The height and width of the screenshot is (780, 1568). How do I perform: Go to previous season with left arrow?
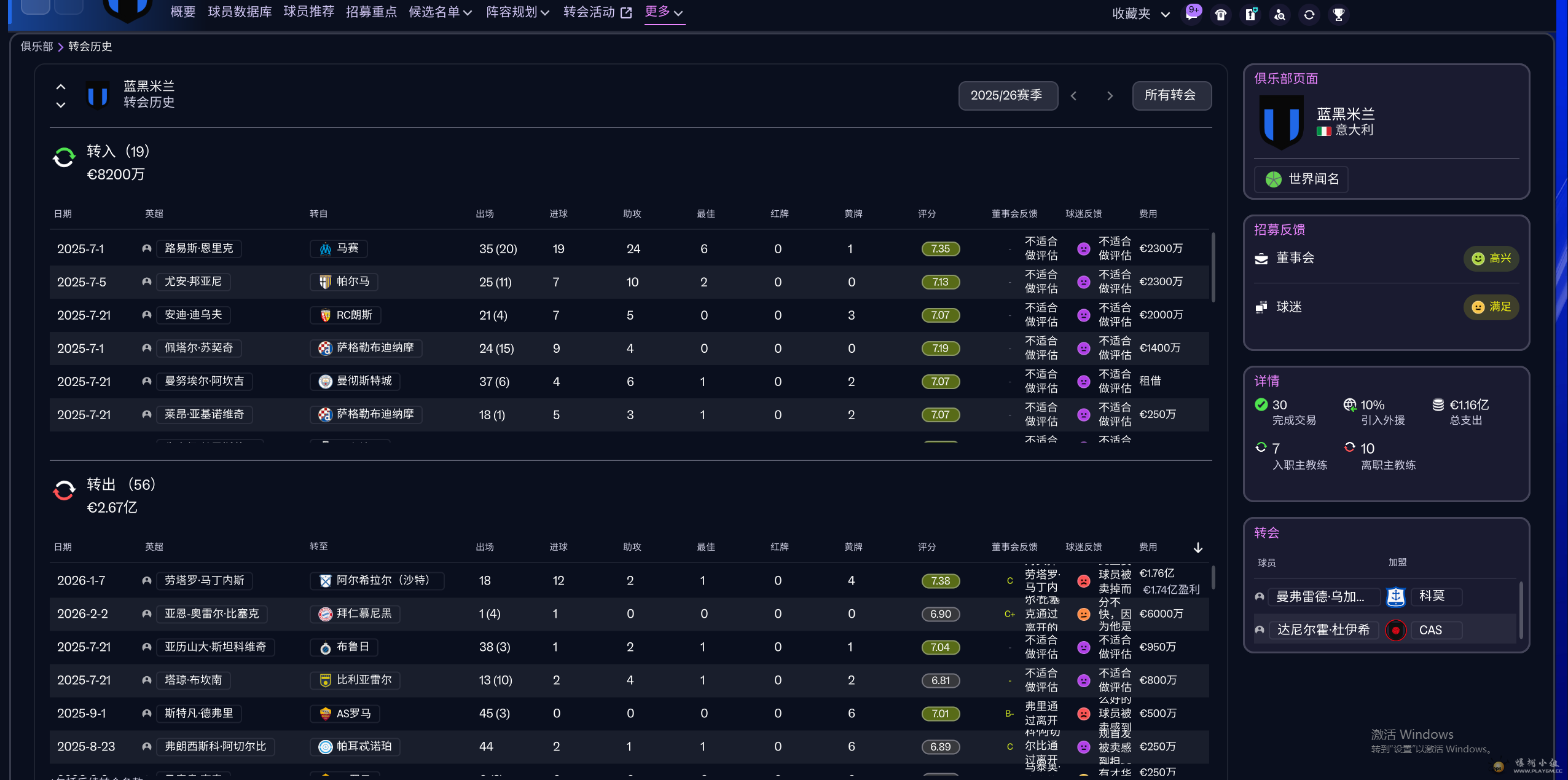1074,96
